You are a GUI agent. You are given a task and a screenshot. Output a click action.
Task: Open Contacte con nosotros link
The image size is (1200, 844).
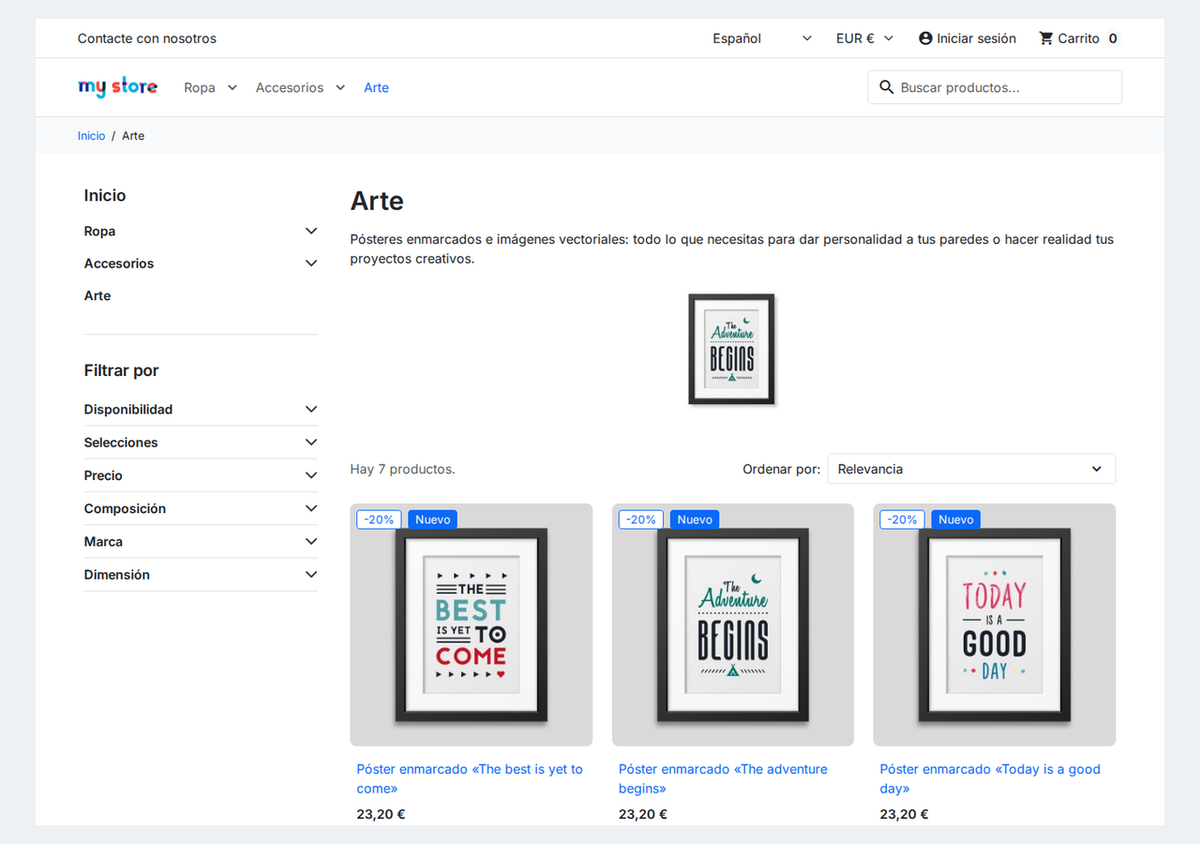coord(147,38)
